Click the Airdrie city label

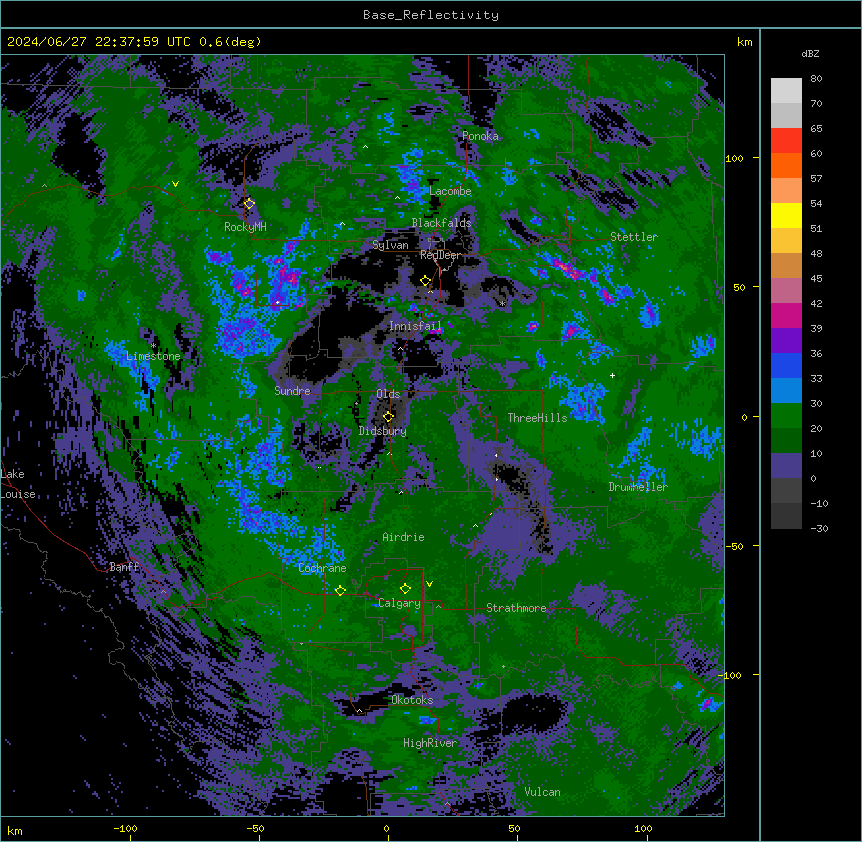click(404, 537)
